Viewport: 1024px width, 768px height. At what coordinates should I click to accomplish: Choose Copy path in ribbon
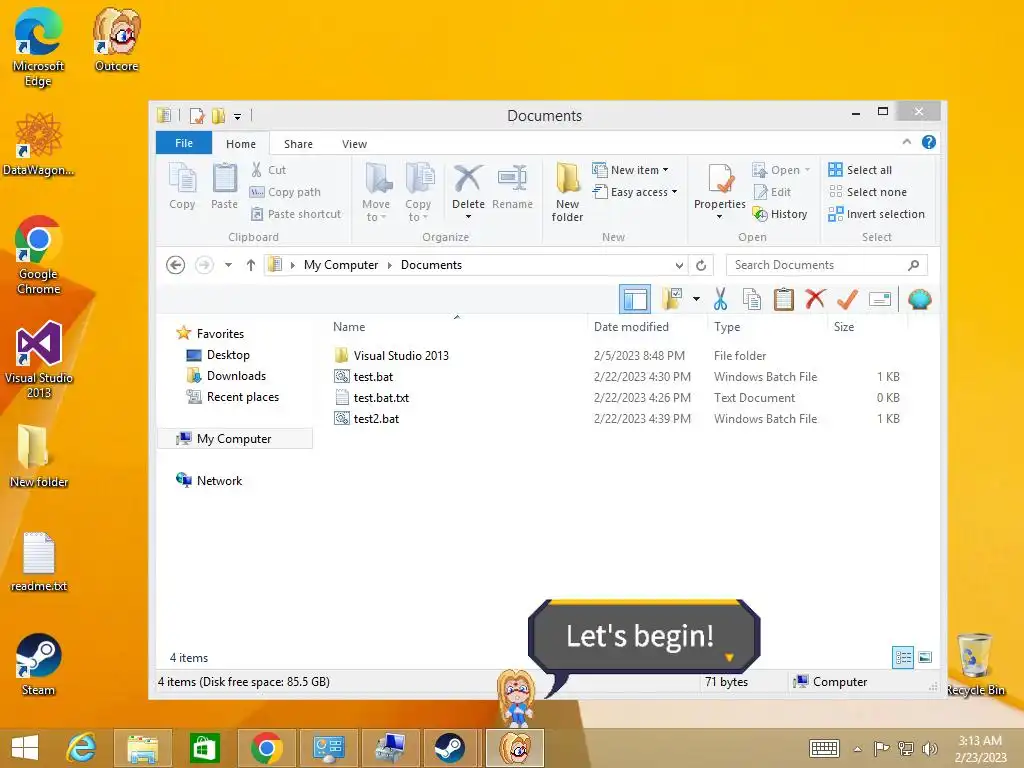(x=285, y=192)
